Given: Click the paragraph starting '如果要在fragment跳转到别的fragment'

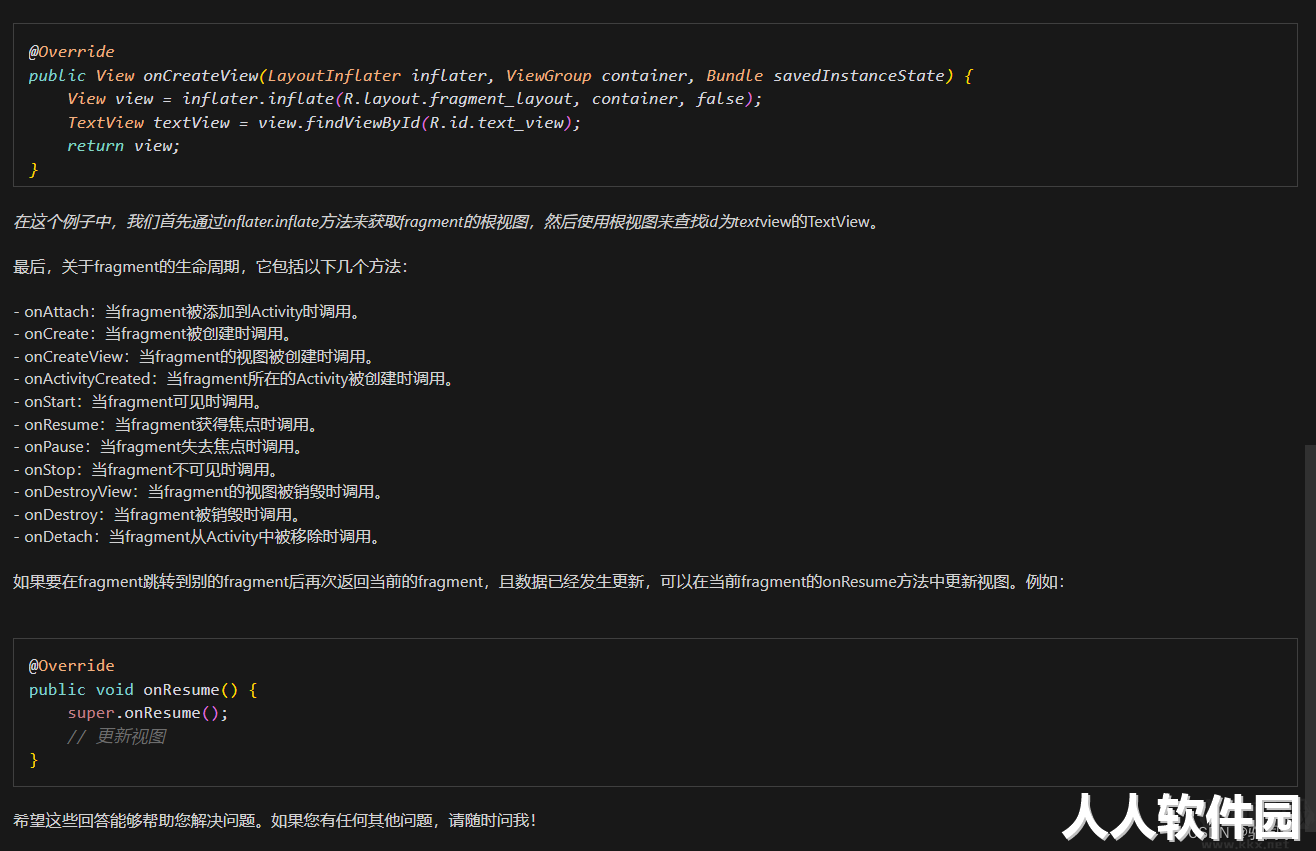Looking at the screenshot, I should (x=539, y=582).
